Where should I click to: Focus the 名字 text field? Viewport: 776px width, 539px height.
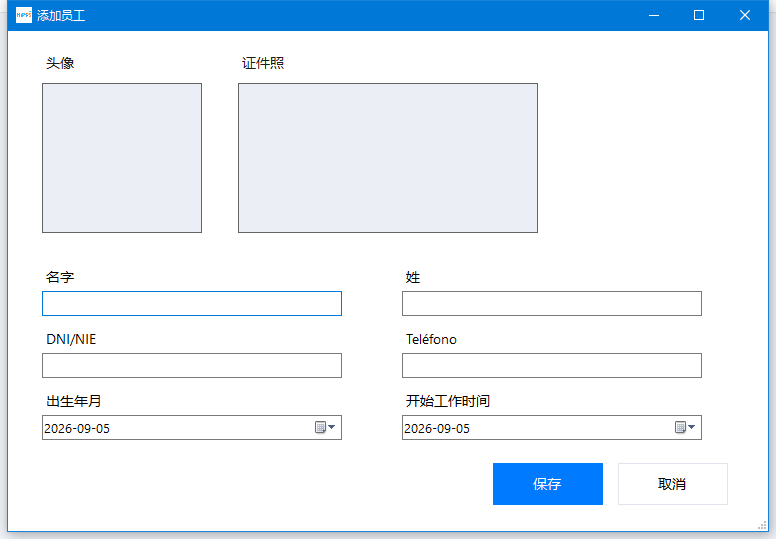(192, 303)
